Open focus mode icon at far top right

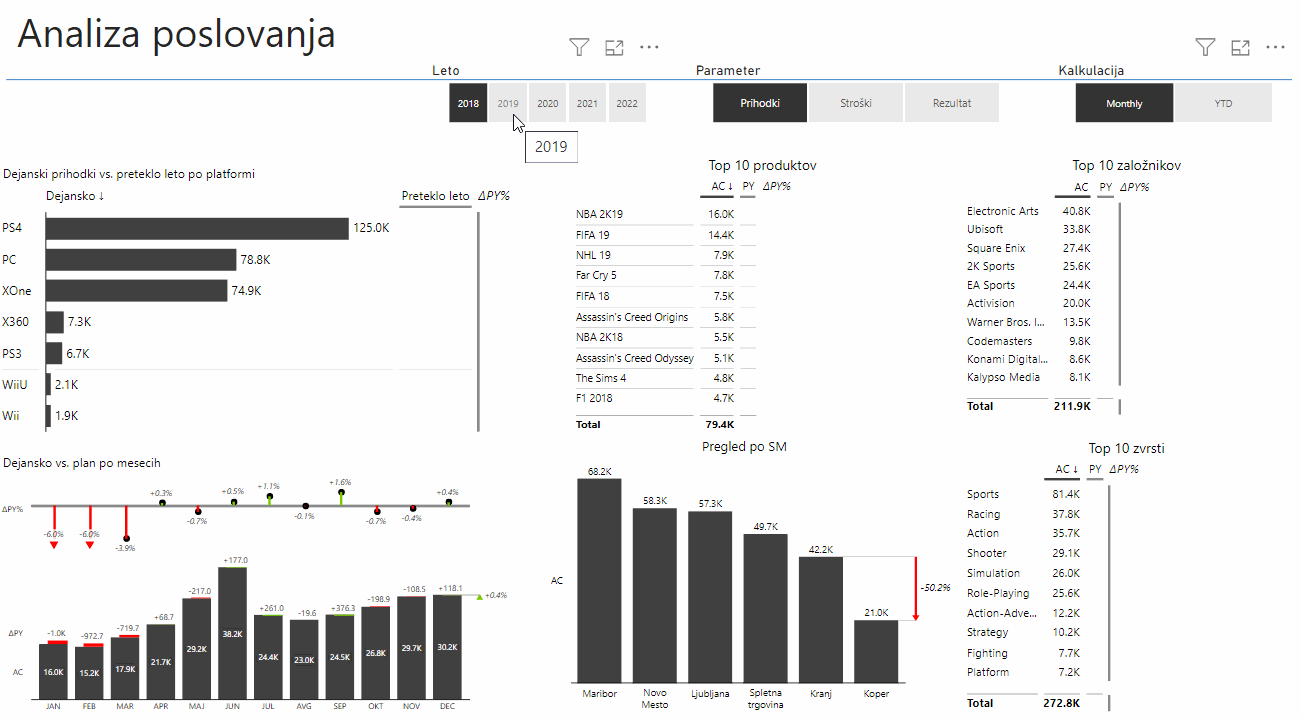point(1240,47)
